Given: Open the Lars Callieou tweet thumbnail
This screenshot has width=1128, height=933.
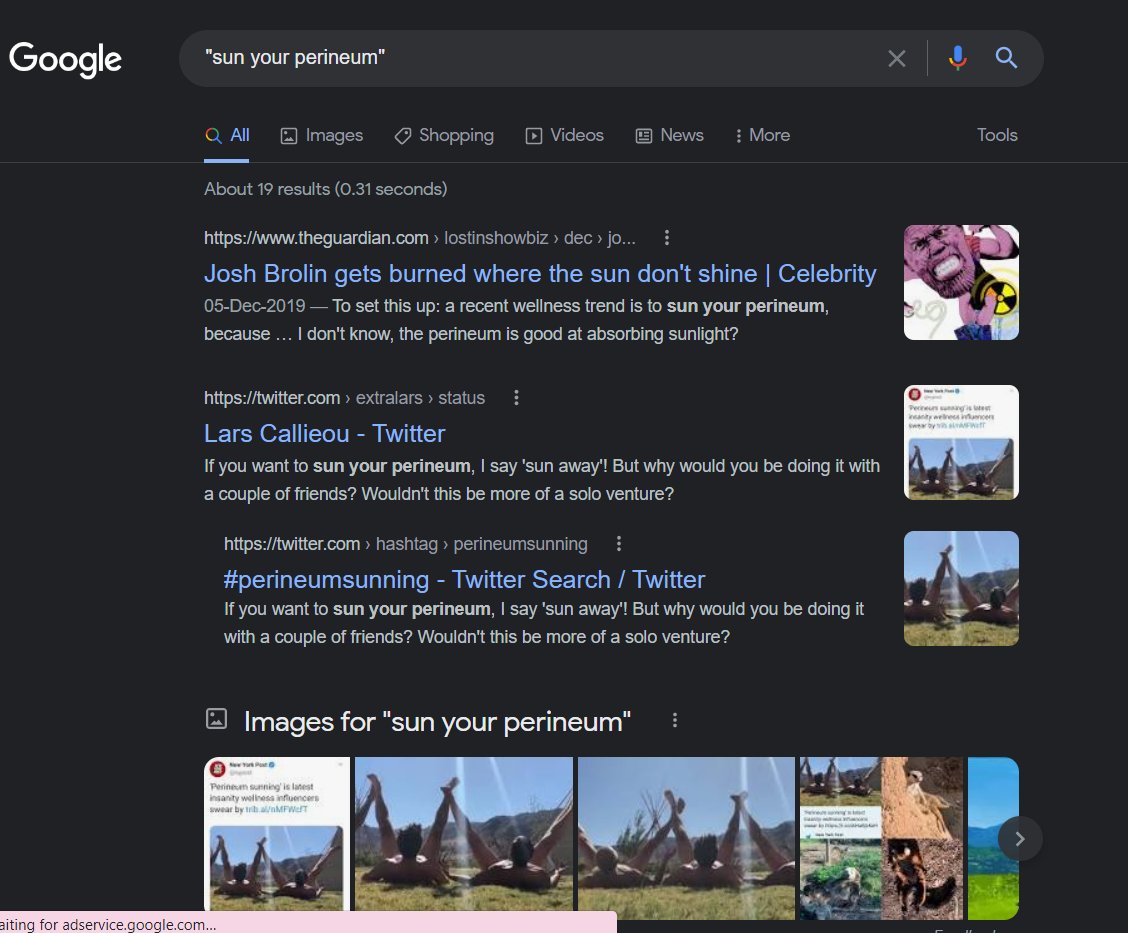Looking at the screenshot, I should click(x=961, y=442).
